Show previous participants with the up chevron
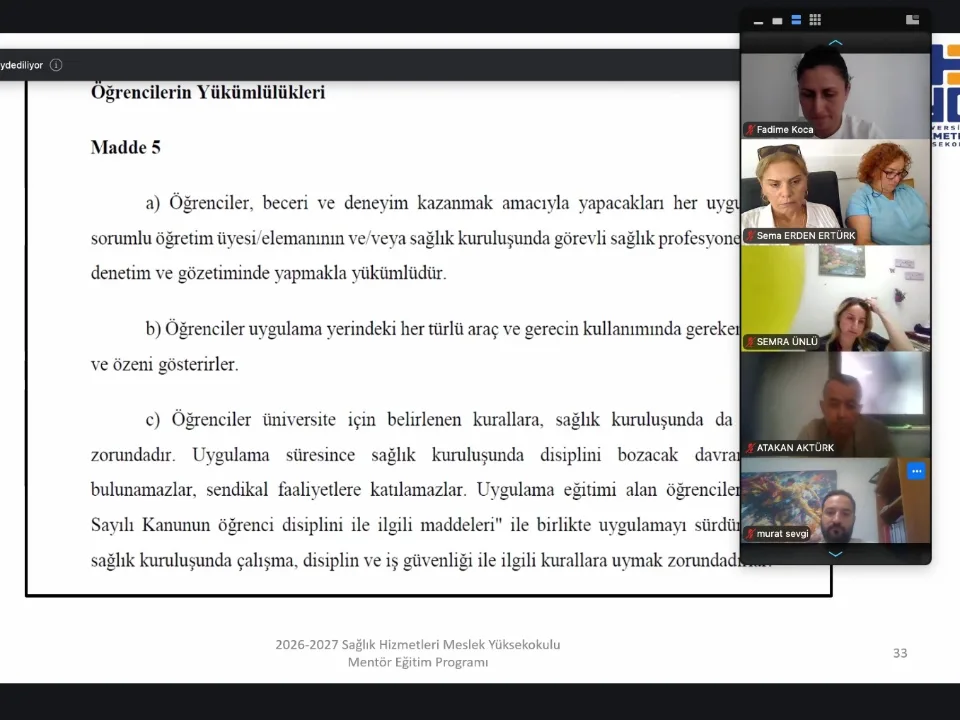The width and height of the screenshot is (960, 720). tap(835, 43)
